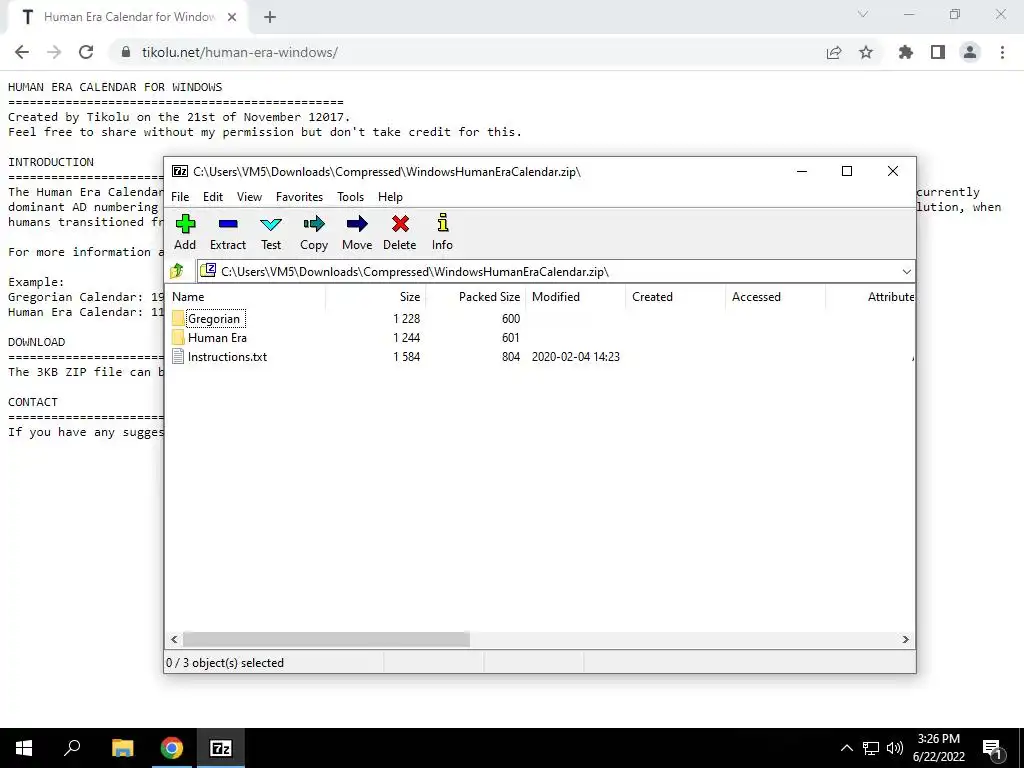Go up one folder level in 7-Zip
The image size is (1024, 768).
(x=177, y=271)
